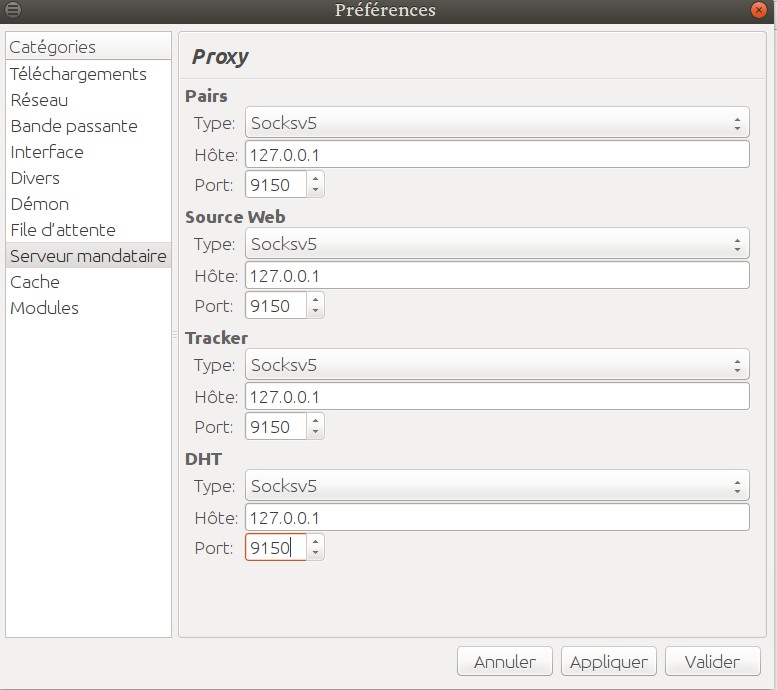Focus the Tracker Hôte text field
This screenshot has height=690, width=777.
pos(497,396)
